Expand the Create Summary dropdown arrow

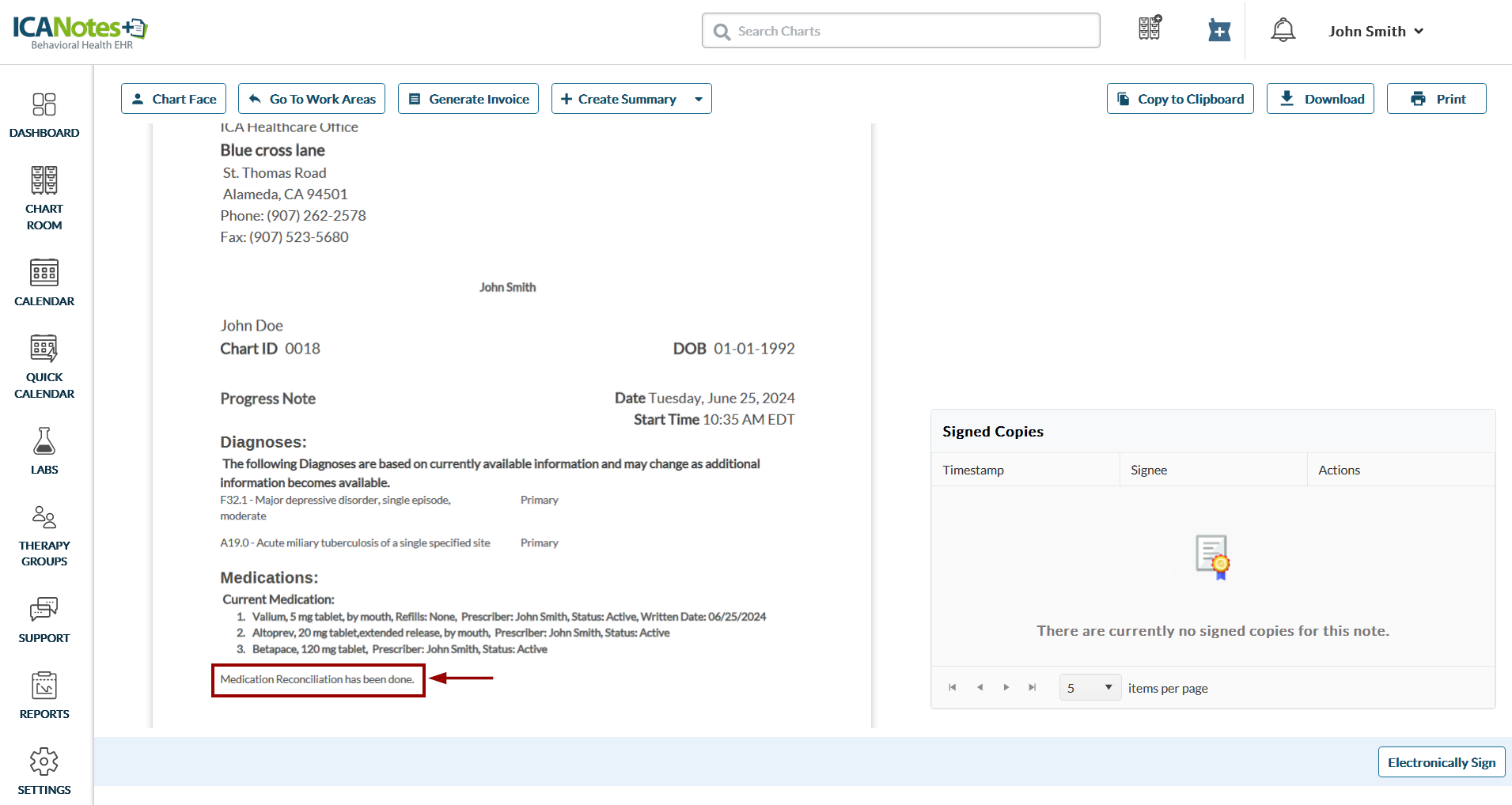coord(699,99)
